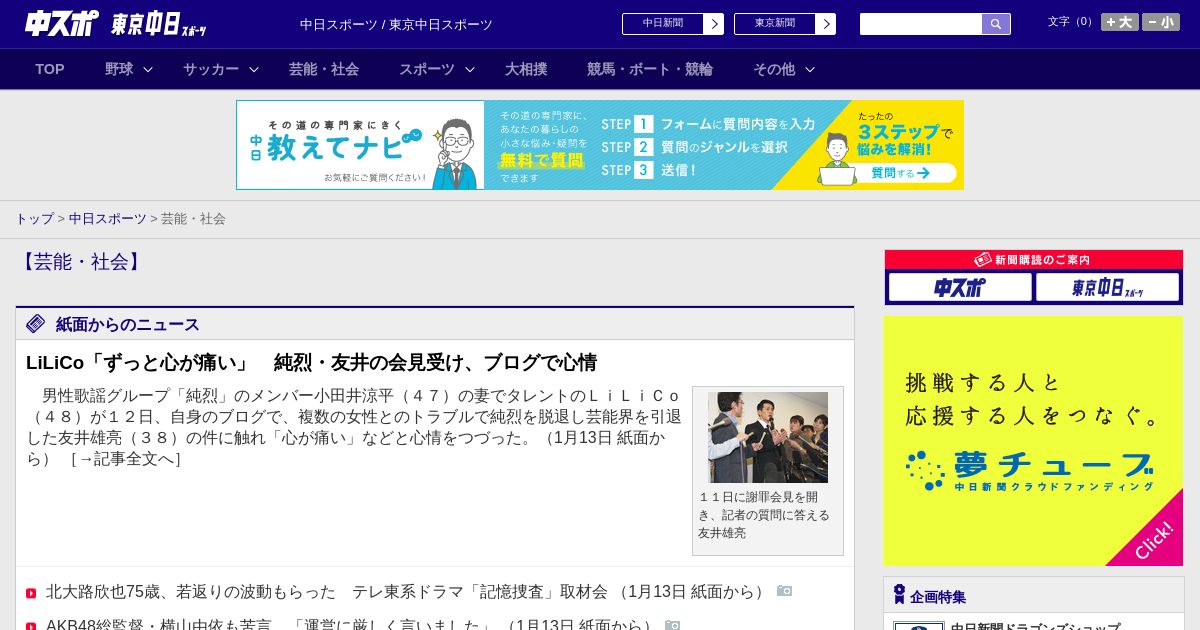
Task: Open the 夢チューブ crowdfunding banner
Action: coord(1033,441)
